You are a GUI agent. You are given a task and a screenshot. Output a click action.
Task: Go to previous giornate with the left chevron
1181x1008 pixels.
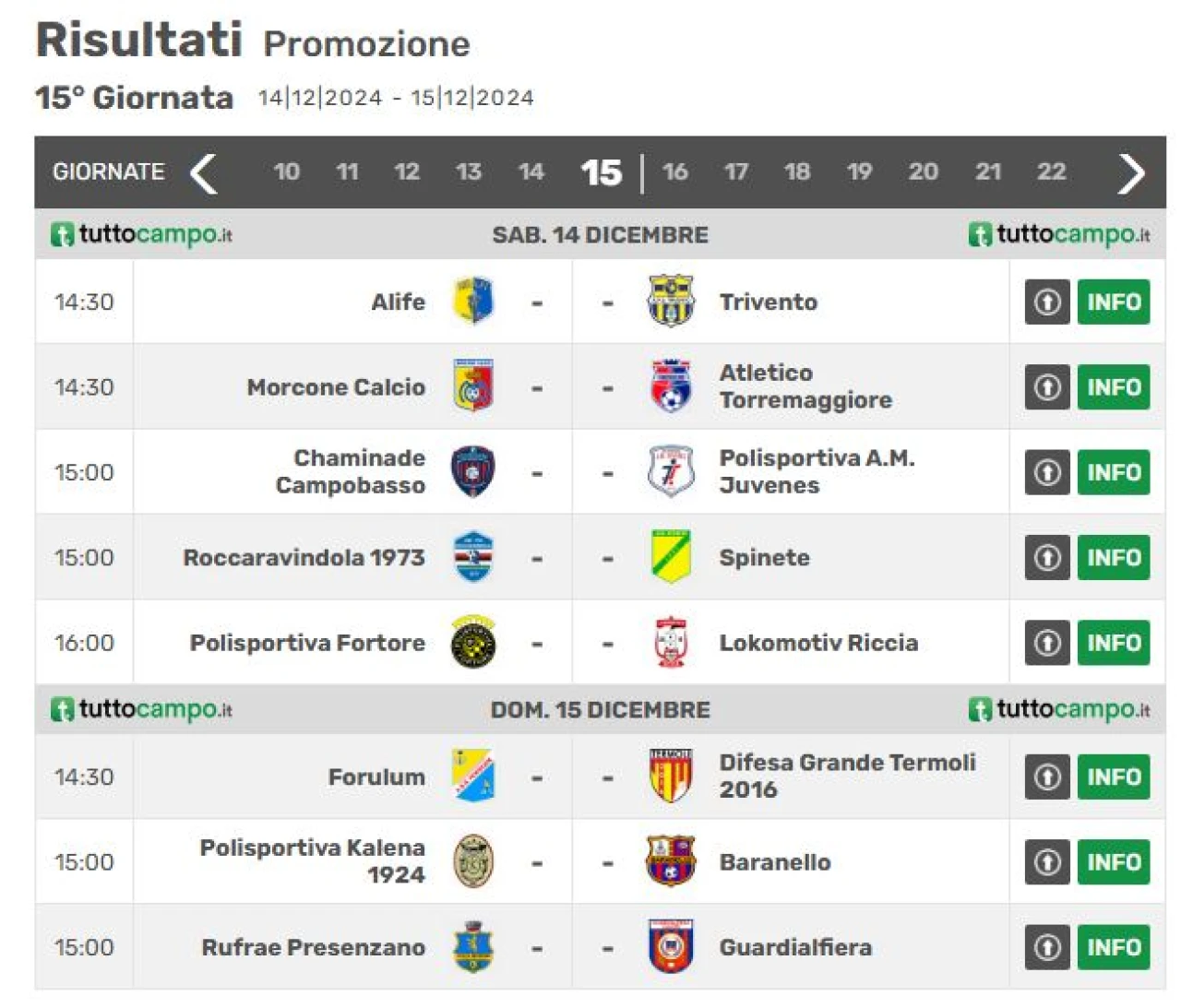[204, 172]
